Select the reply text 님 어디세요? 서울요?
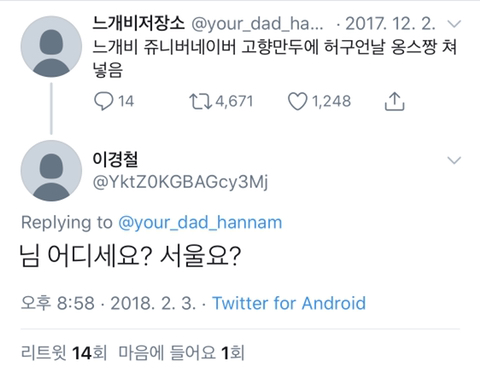The height and width of the screenshot is (372, 480). coord(130,256)
